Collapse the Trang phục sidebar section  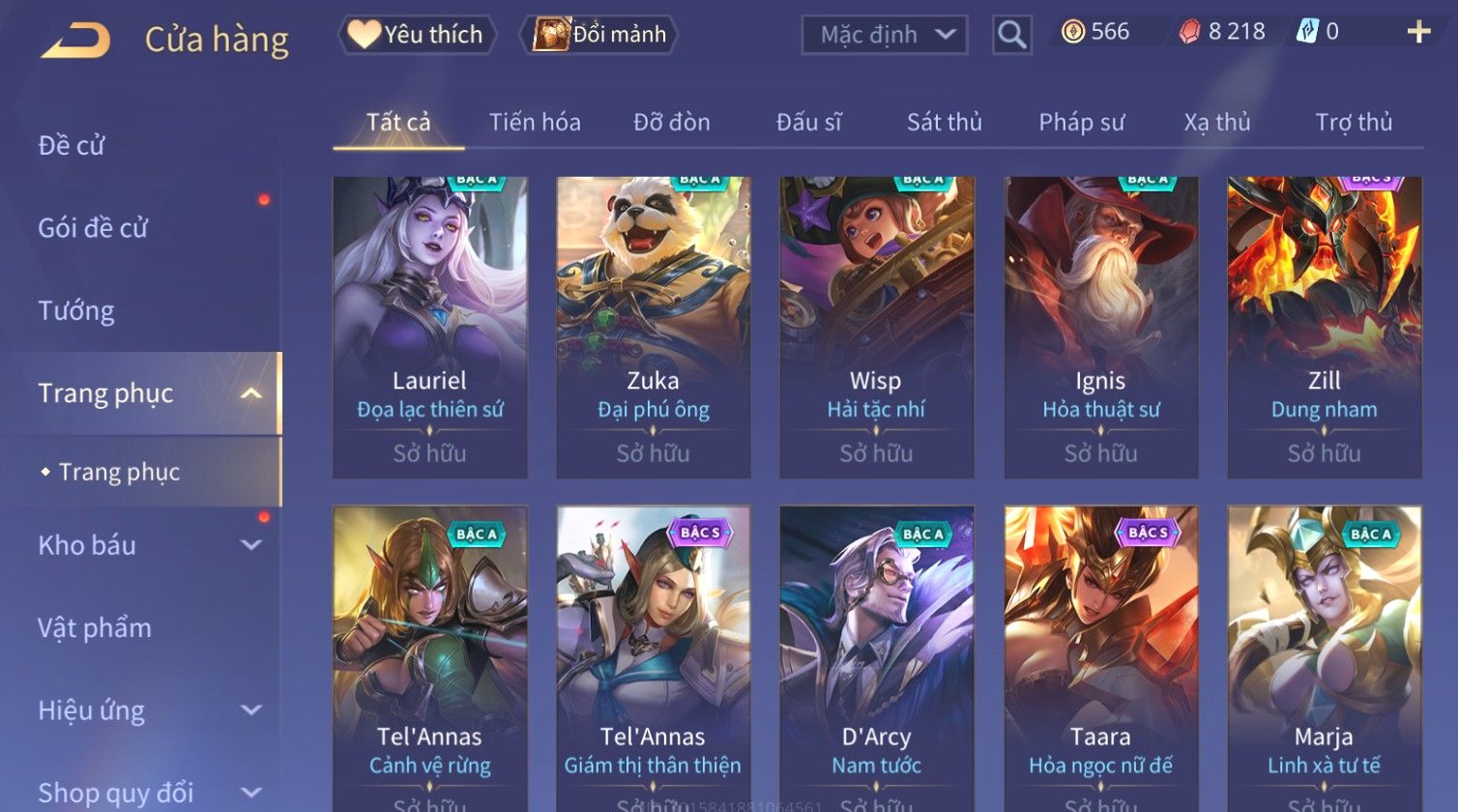click(x=250, y=393)
